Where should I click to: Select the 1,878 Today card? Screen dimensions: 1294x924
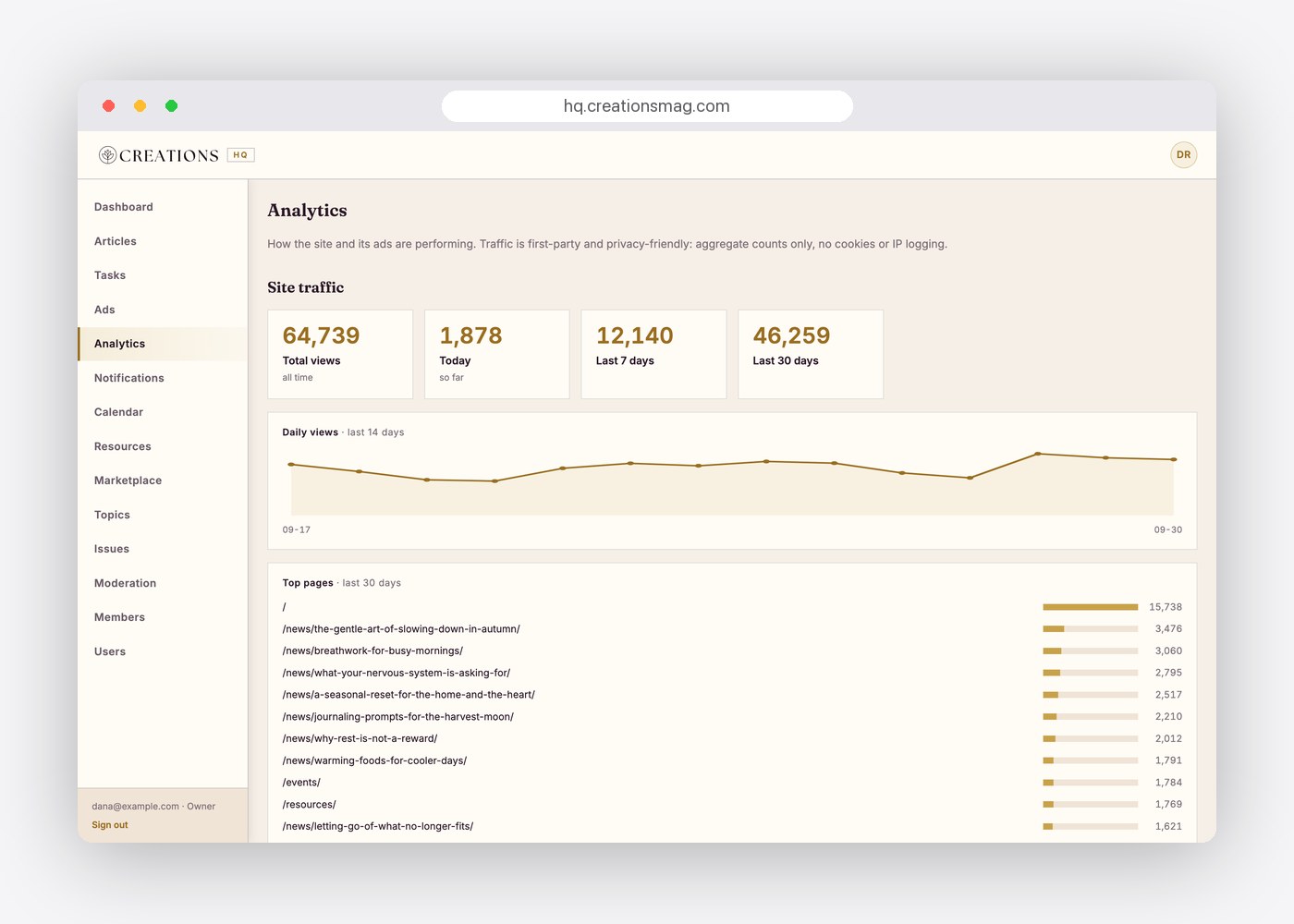[x=497, y=354]
